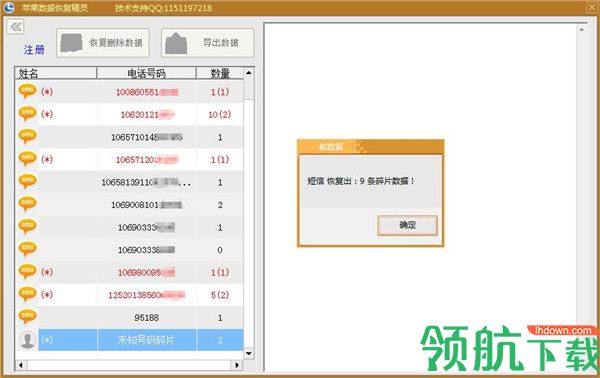Select phone number 100860551 entry
Viewport: 600px width, 378px height.
(147, 92)
